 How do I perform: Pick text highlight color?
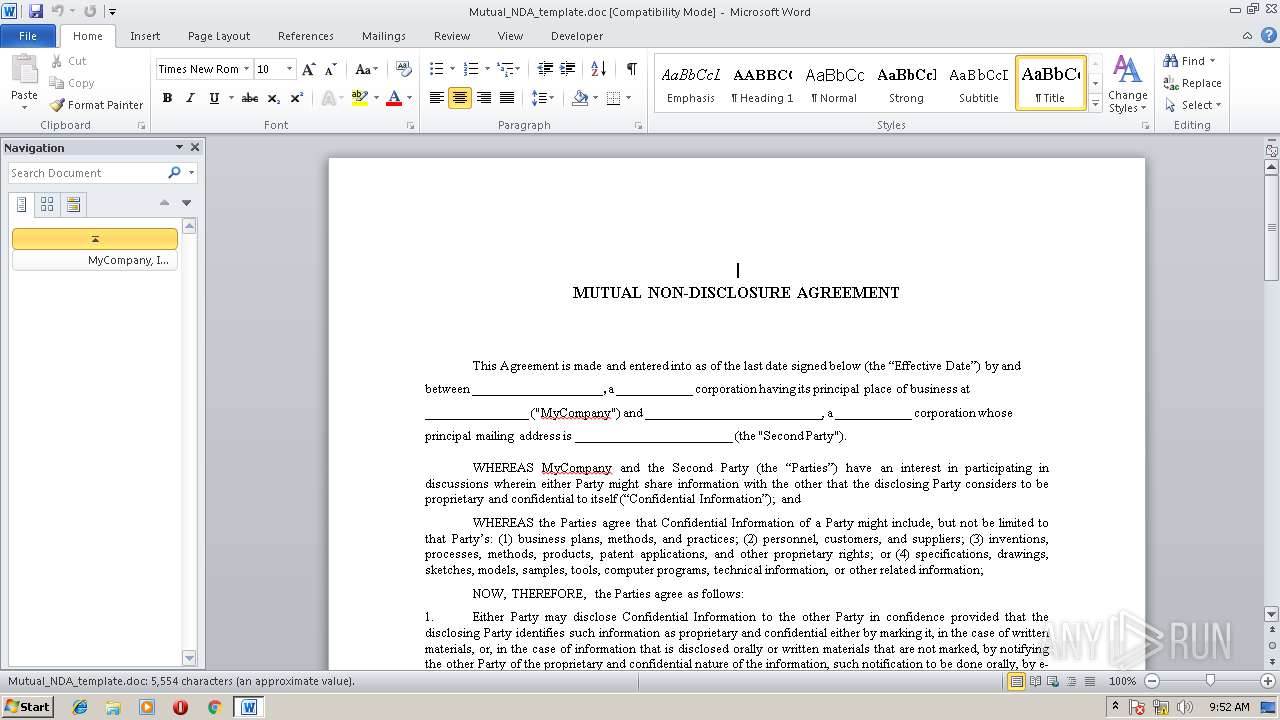[x=360, y=98]
